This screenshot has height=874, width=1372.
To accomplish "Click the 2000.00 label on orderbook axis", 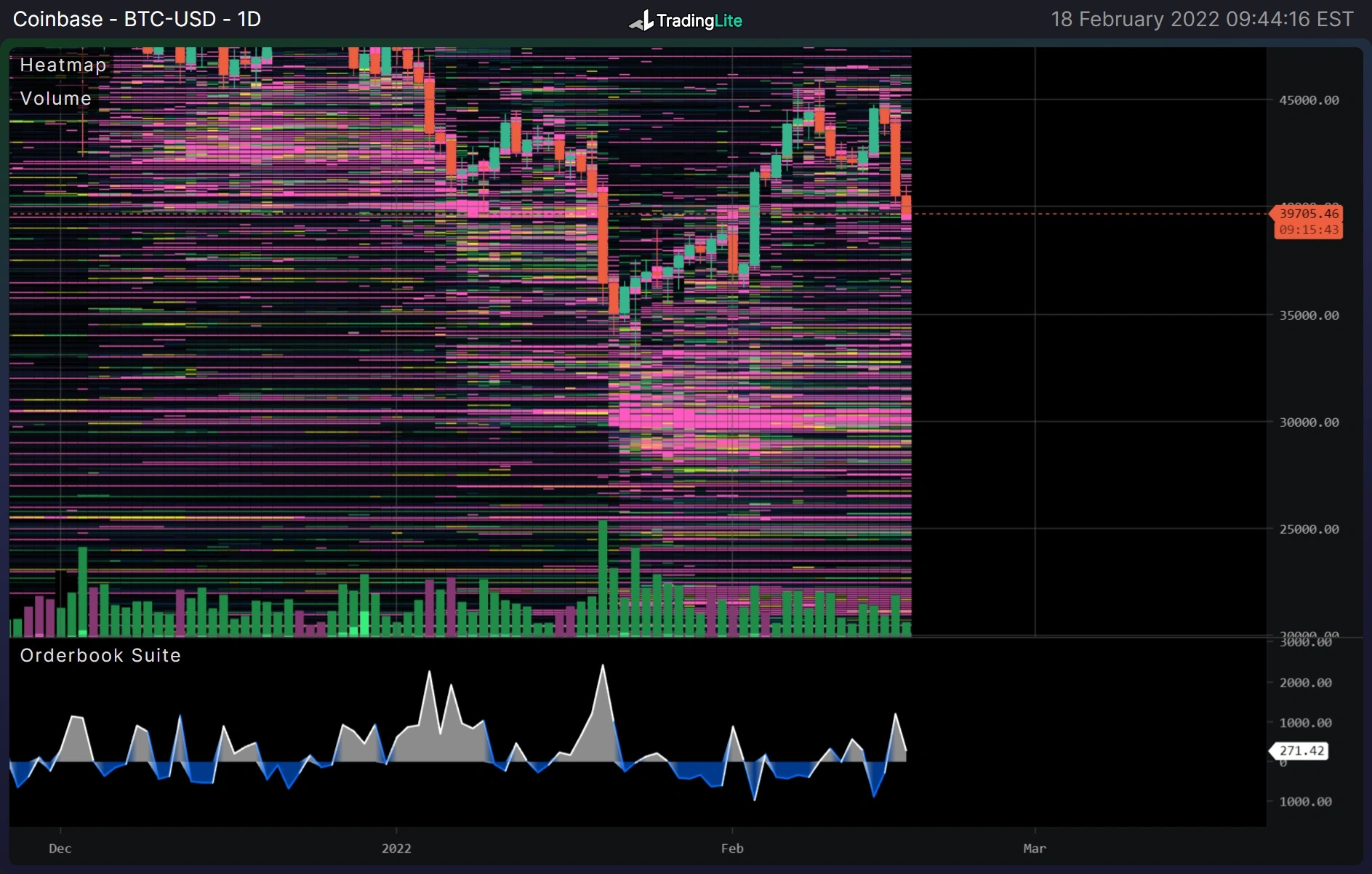I will [1305, 683].
